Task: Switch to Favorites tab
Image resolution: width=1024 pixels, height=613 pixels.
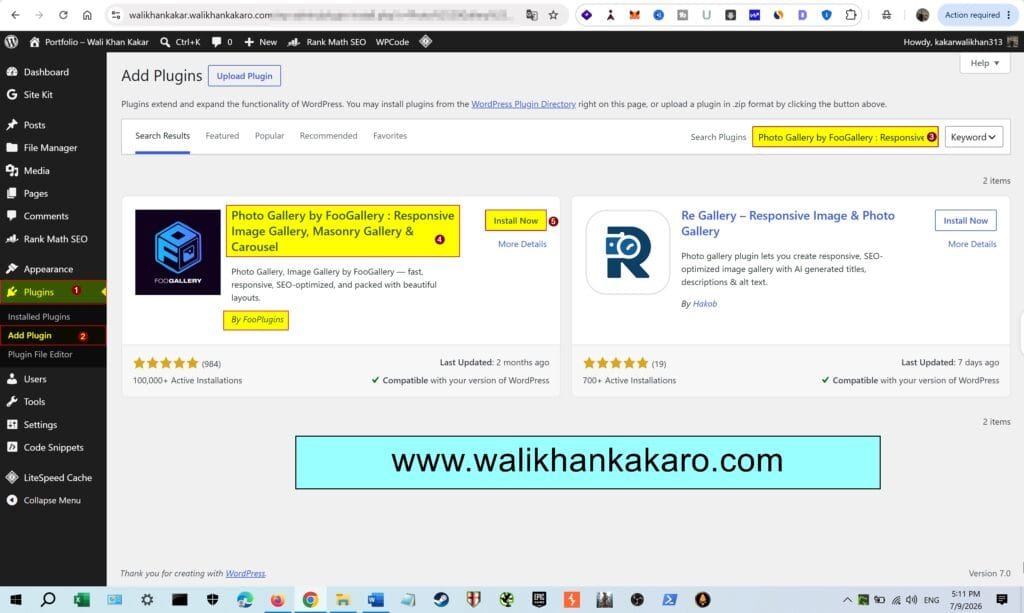Action: (390, 136)
